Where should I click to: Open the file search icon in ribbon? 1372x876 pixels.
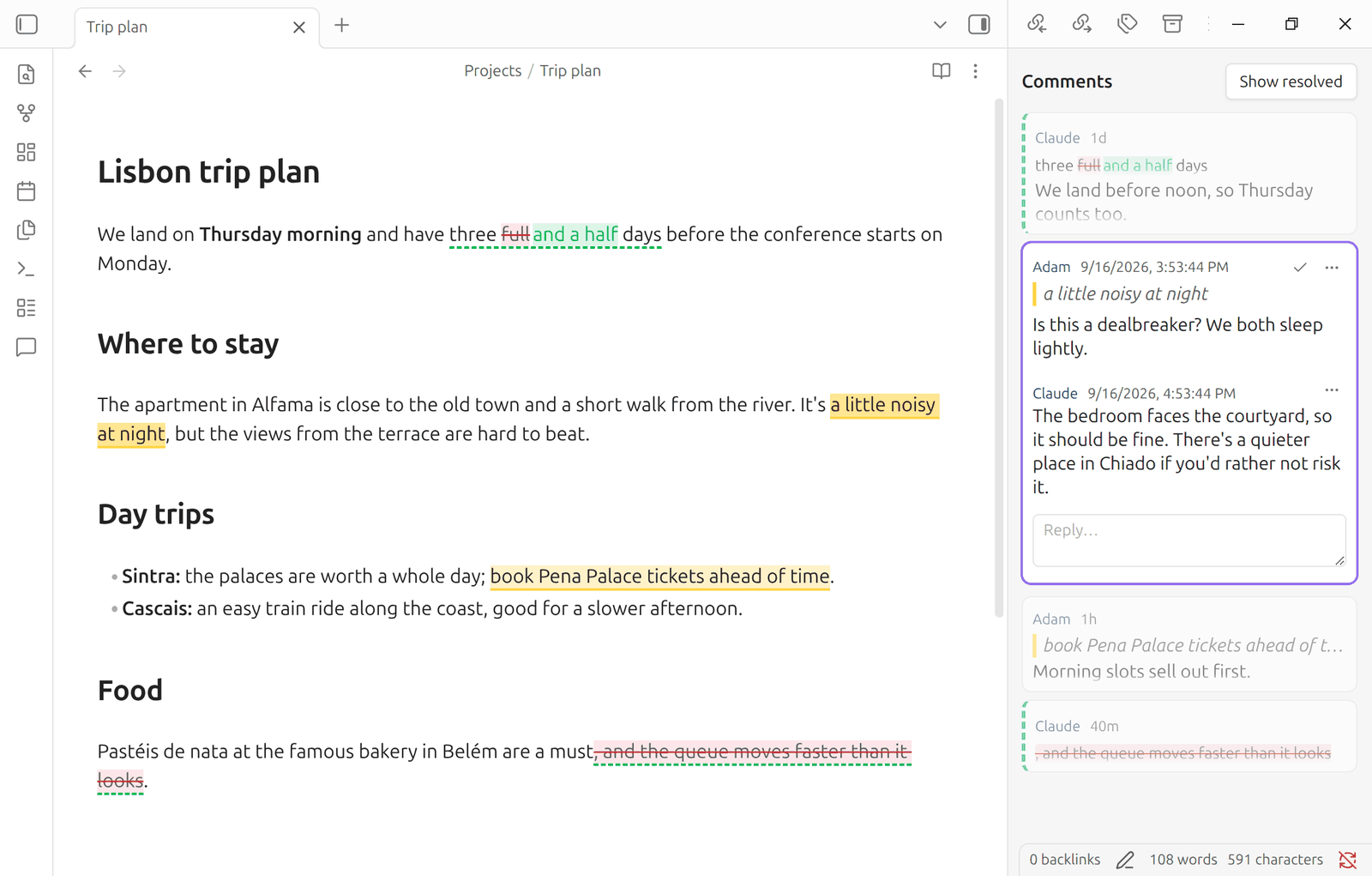27,75
